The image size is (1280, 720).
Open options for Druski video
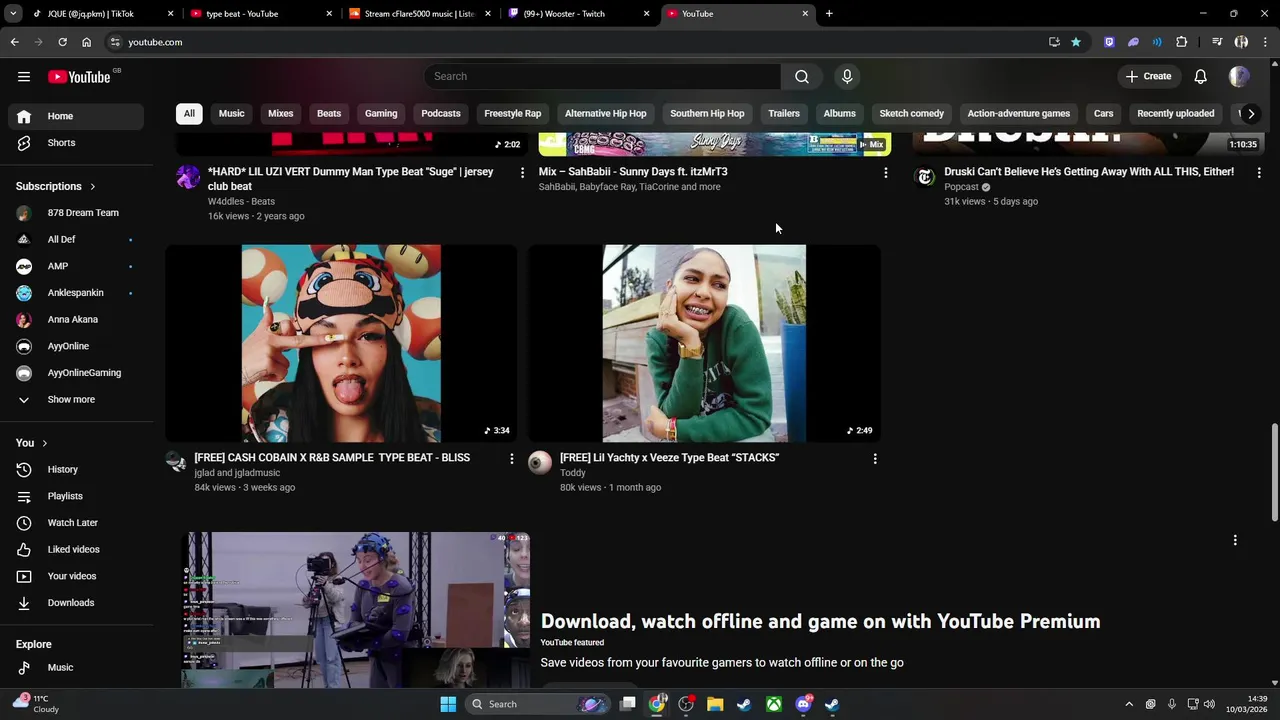[1259, 173]
